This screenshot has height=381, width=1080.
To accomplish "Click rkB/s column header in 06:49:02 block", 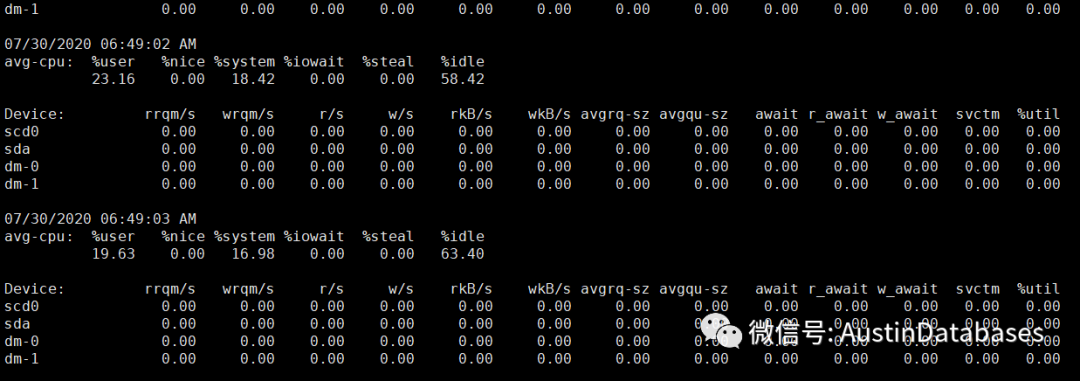I will 472,114.
